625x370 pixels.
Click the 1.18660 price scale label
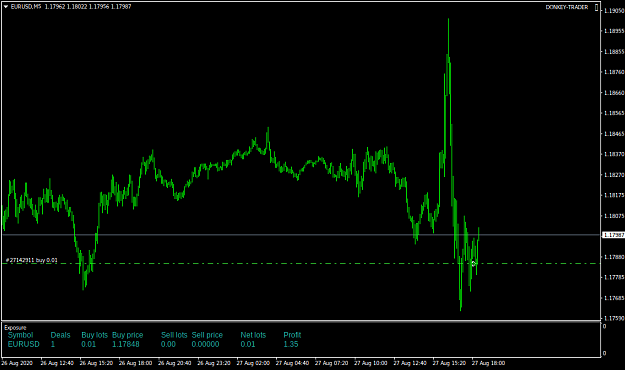click(x=614, y=93)
